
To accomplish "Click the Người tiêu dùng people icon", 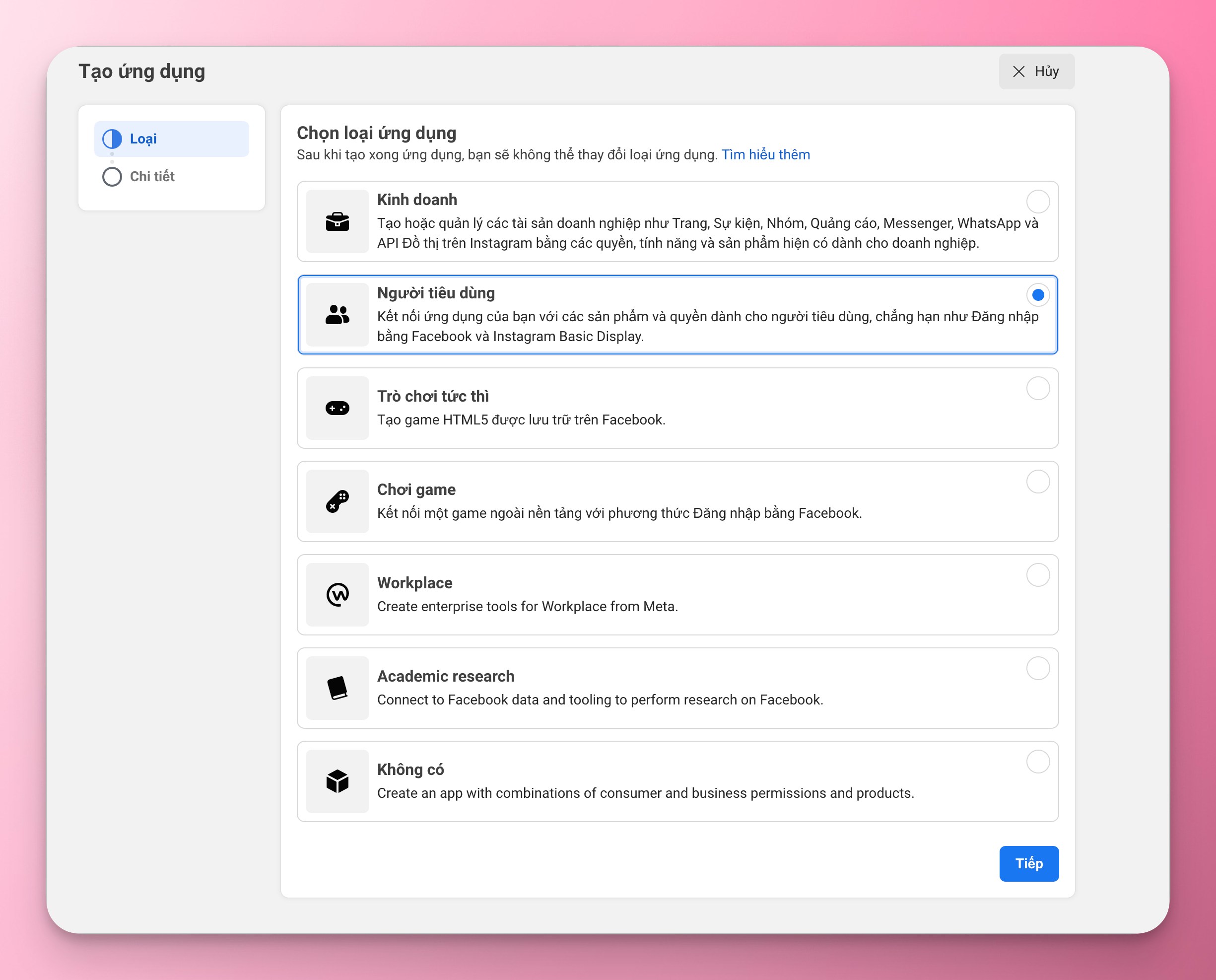I will coord(337,314).
